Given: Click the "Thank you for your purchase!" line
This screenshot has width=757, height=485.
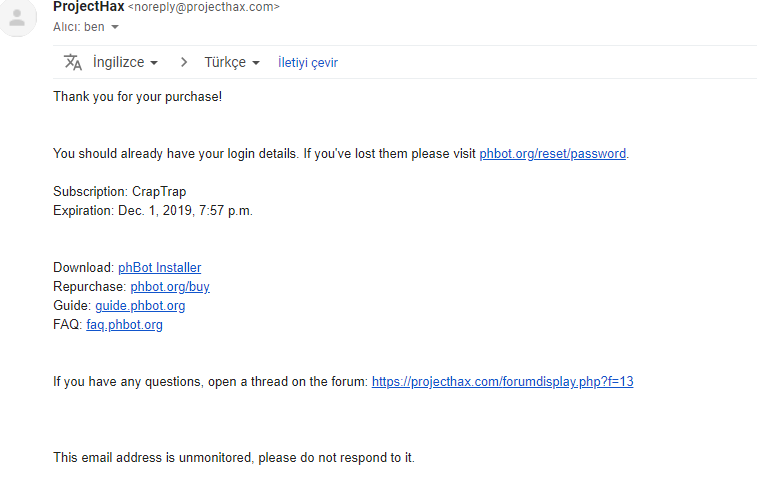Looking at the screenshot, I should [137, 97].
